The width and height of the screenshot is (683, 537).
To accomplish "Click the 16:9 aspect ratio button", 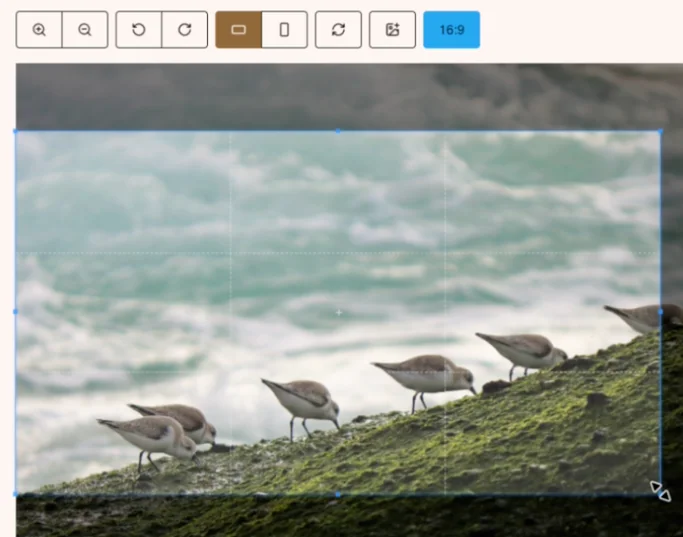I will (452, 30).
